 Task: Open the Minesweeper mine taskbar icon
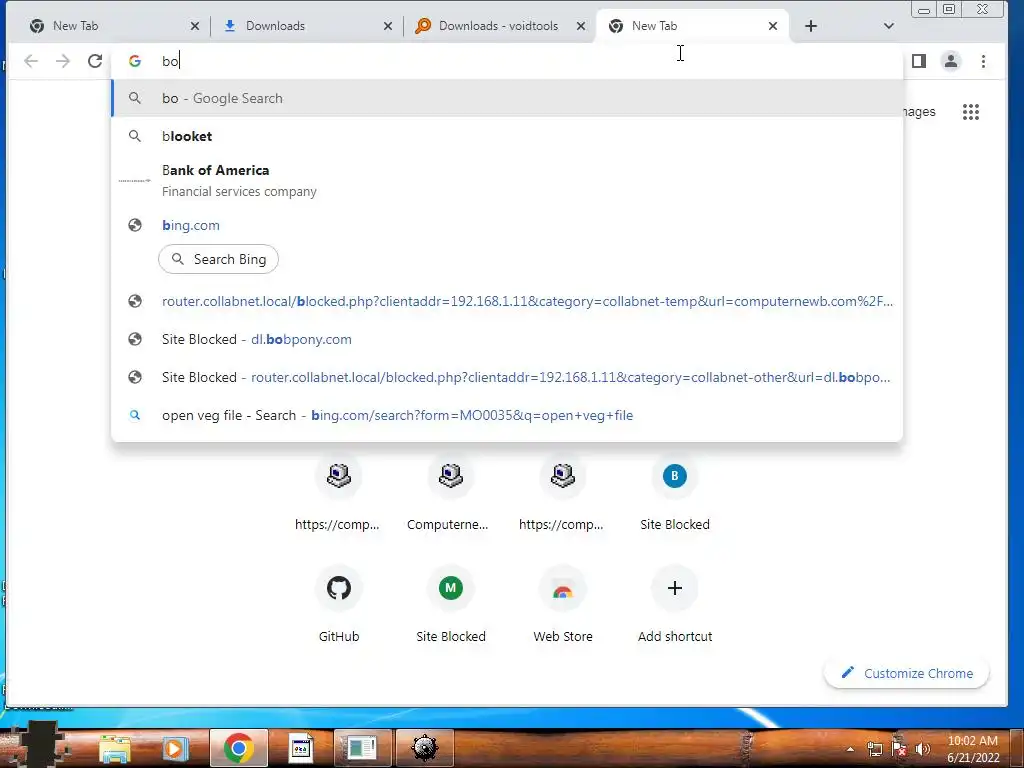[424, 748]
